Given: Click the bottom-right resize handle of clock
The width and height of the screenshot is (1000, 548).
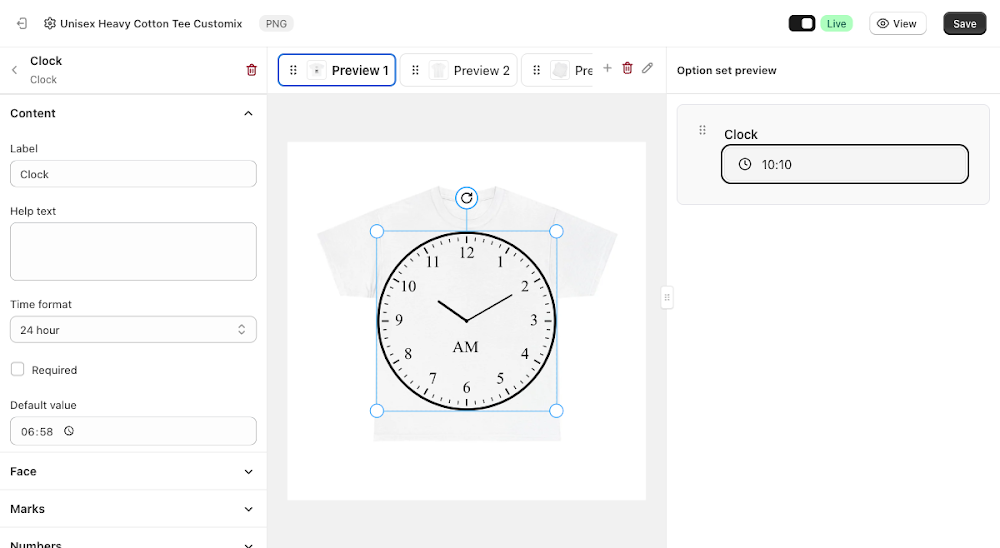Looking at the screenshot, I should 556,411.
